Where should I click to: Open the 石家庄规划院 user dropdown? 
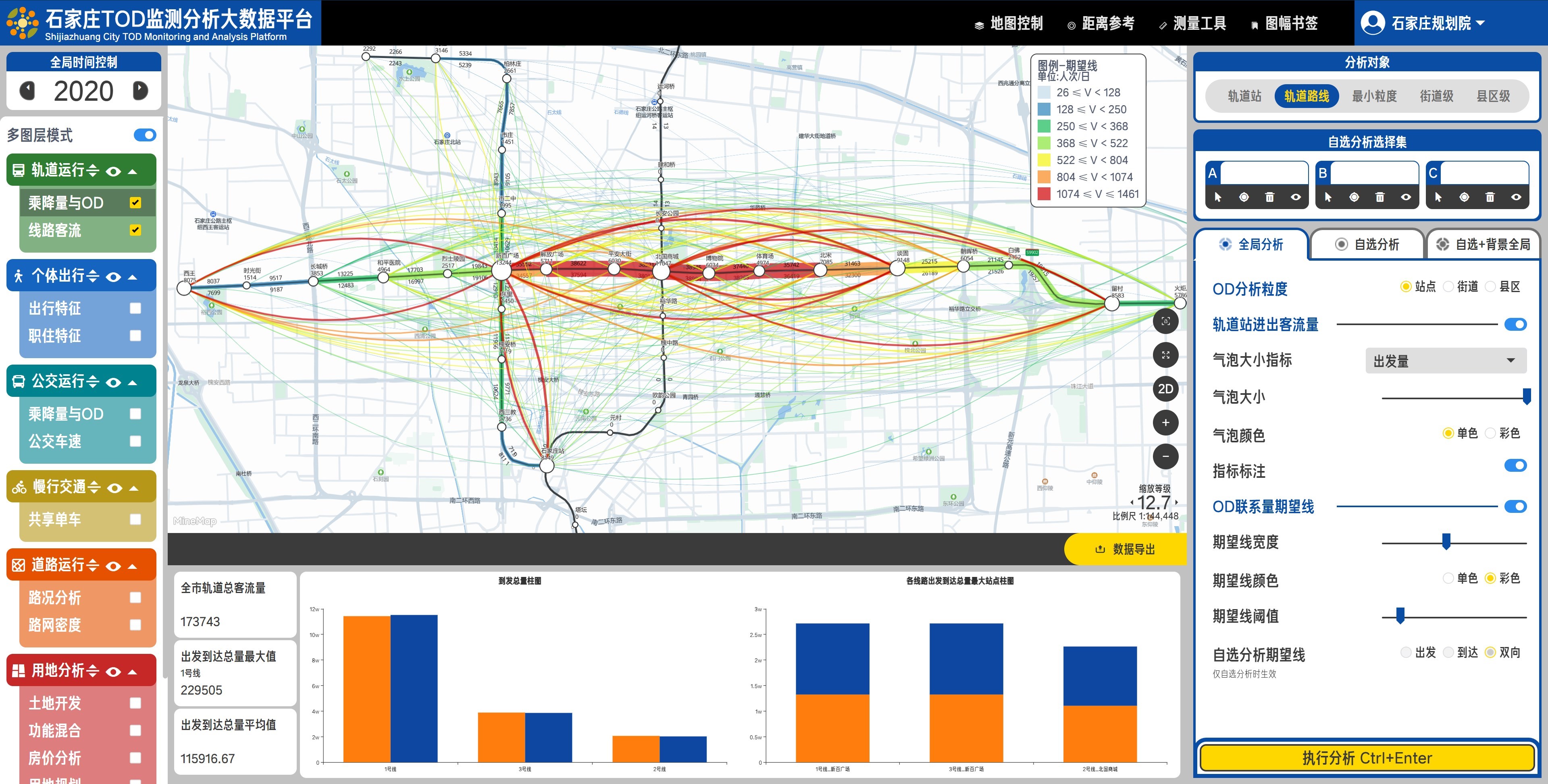(1423, 23)
